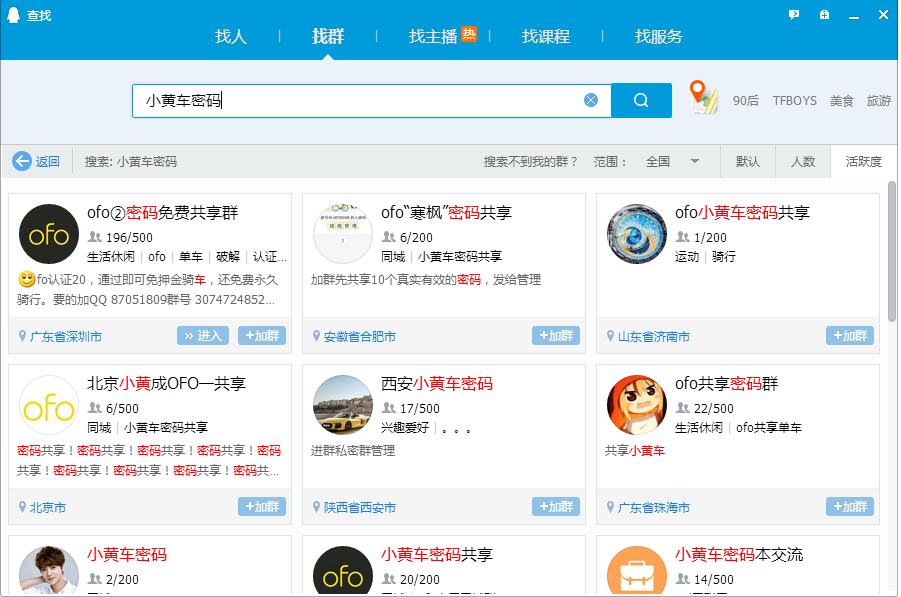901x597 pixels.
Task: Click 加群 for 西安小黄车密码 group
Action: [x=556, y=507]
